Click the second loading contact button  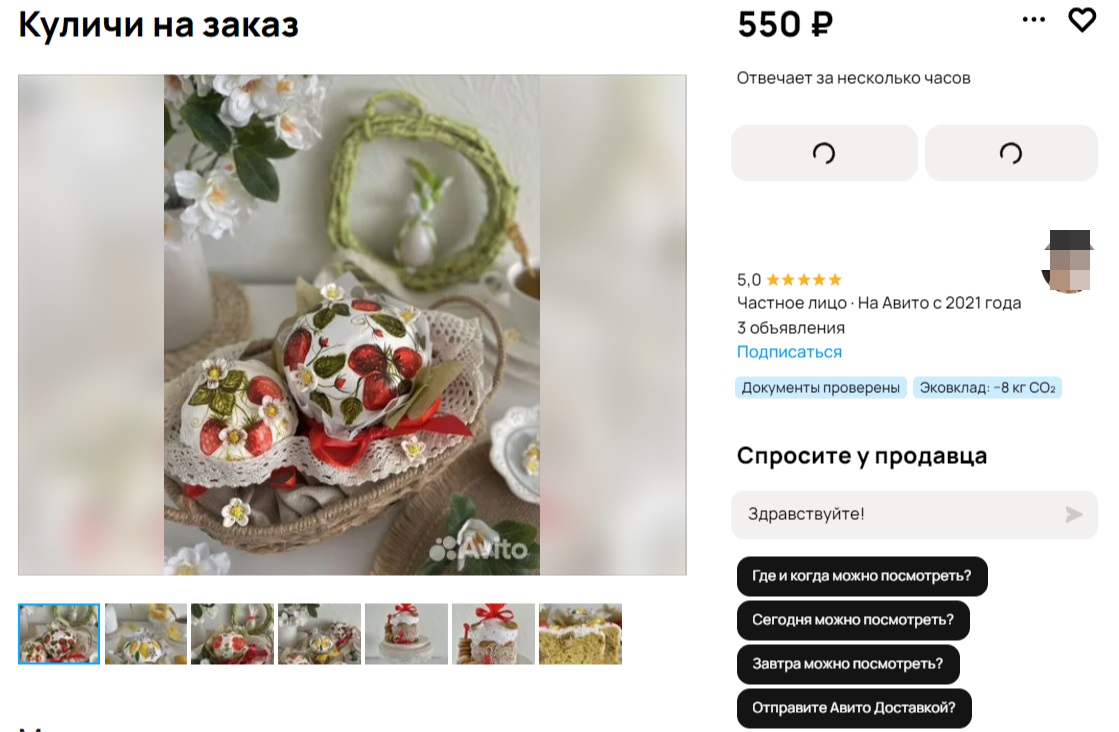pos(1011,153)
